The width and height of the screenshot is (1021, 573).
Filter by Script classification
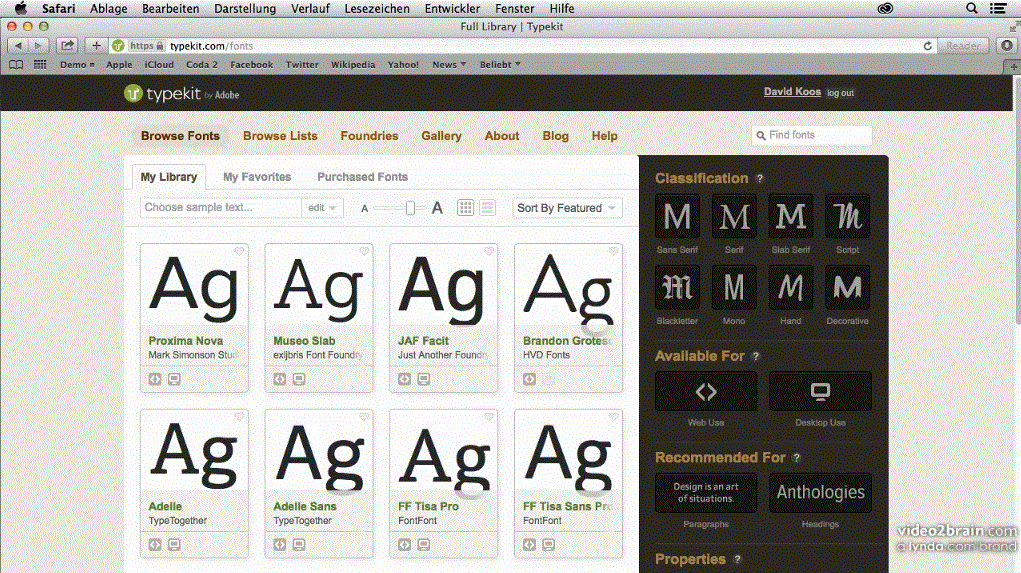(x=847, y=216)
